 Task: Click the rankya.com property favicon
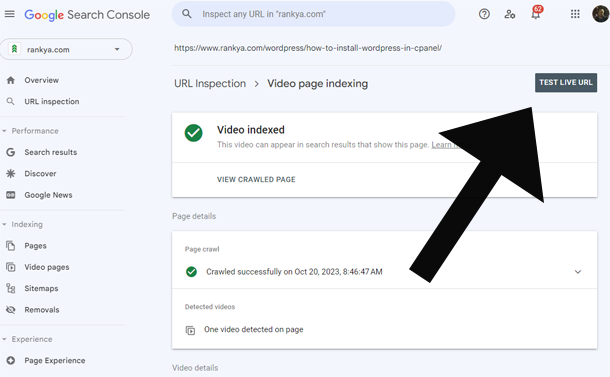[x=14, y=49]
